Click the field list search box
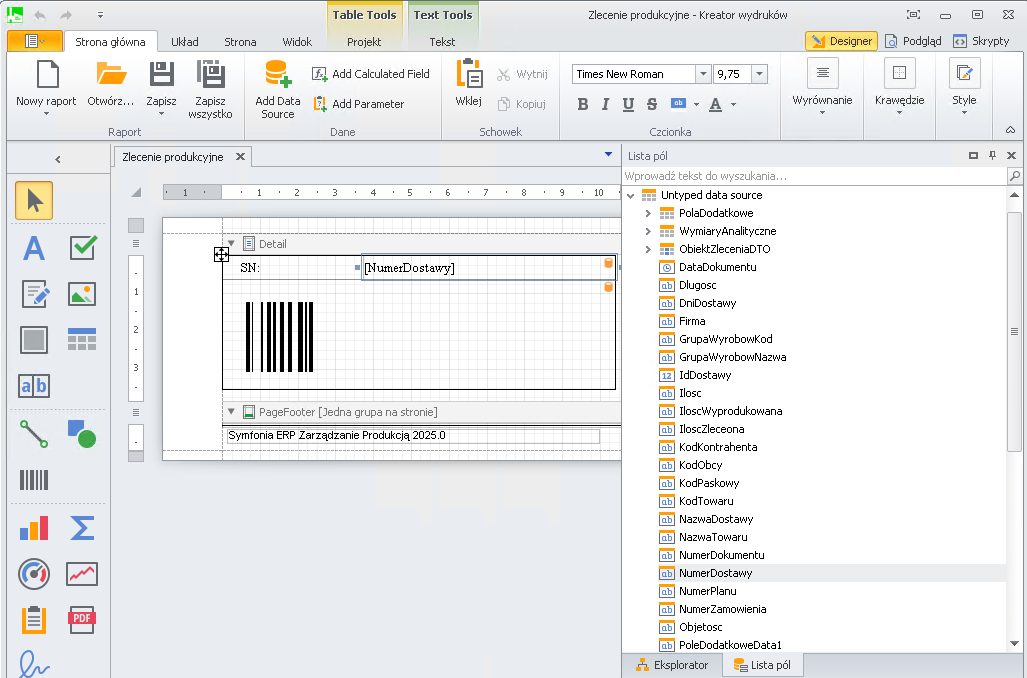Image resolution: width=1027 pixels, height=678 pixels. pos(814,176)
